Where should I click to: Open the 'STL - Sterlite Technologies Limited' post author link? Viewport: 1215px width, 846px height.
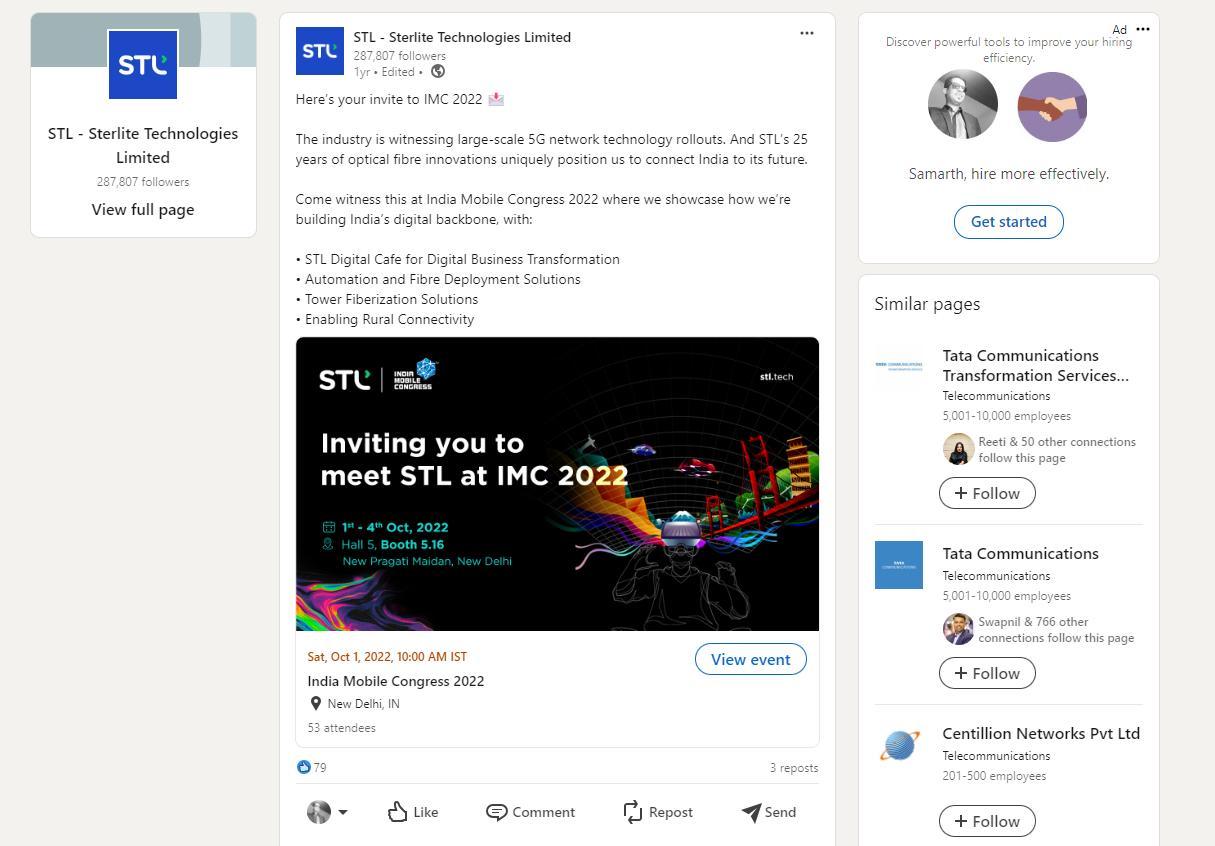tap(462, 37)
